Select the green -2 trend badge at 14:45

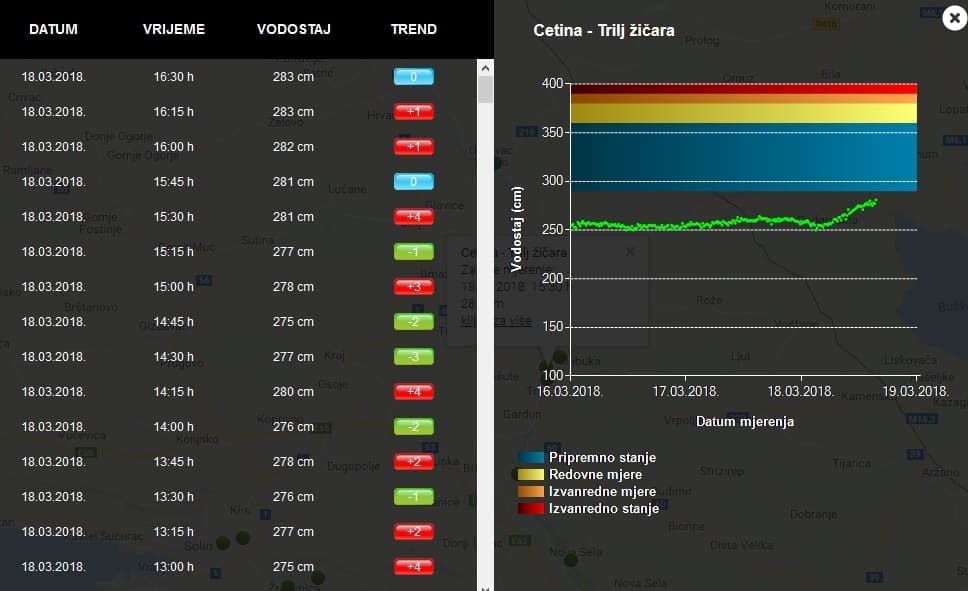point(413,322)
